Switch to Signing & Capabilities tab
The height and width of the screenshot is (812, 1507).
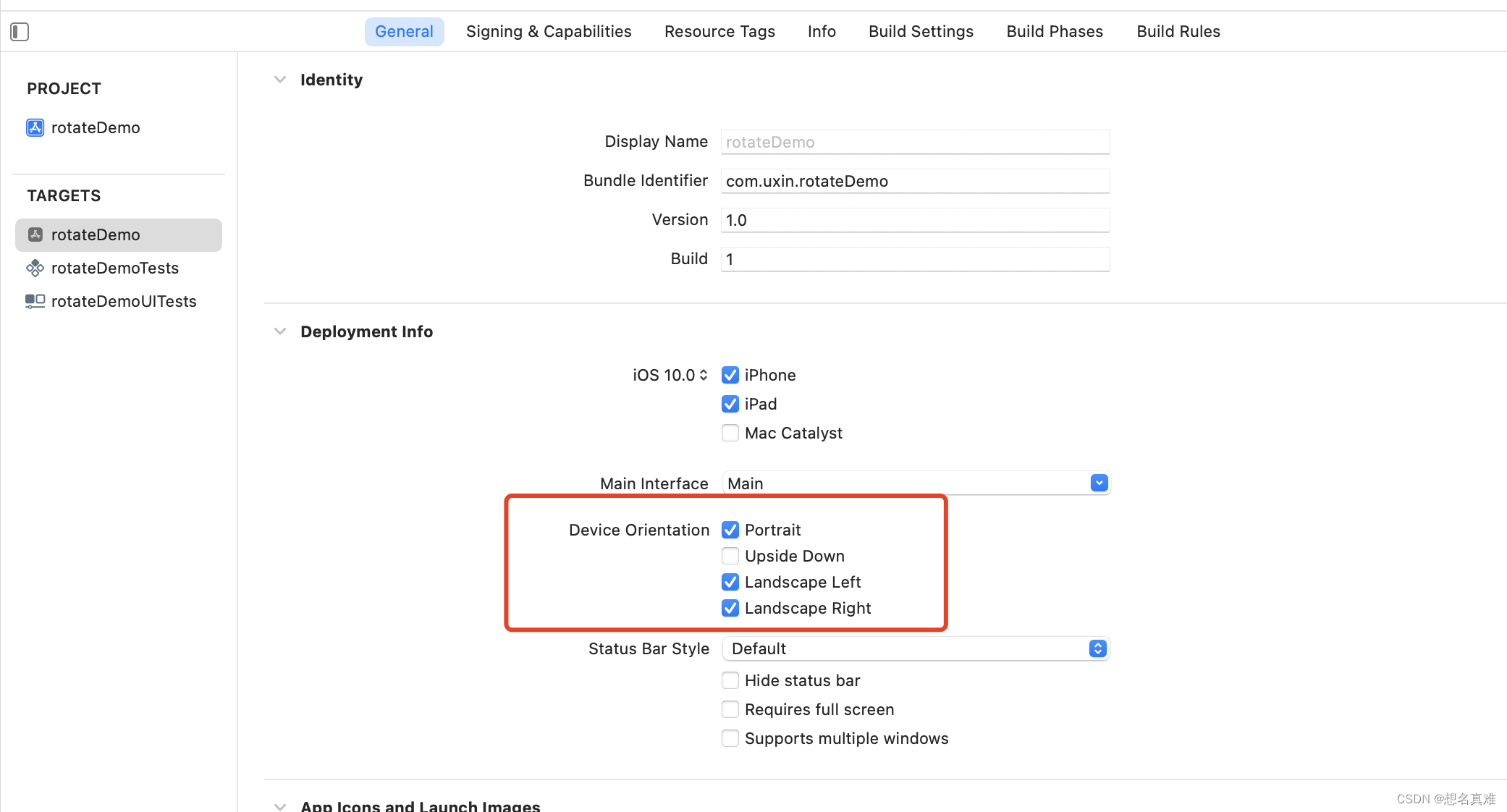click(549, 32)
